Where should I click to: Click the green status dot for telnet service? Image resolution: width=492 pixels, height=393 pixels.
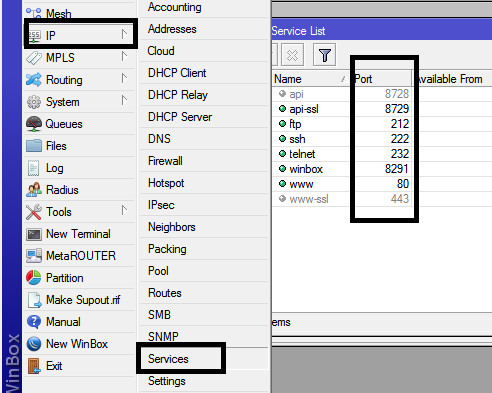(282, 154)
